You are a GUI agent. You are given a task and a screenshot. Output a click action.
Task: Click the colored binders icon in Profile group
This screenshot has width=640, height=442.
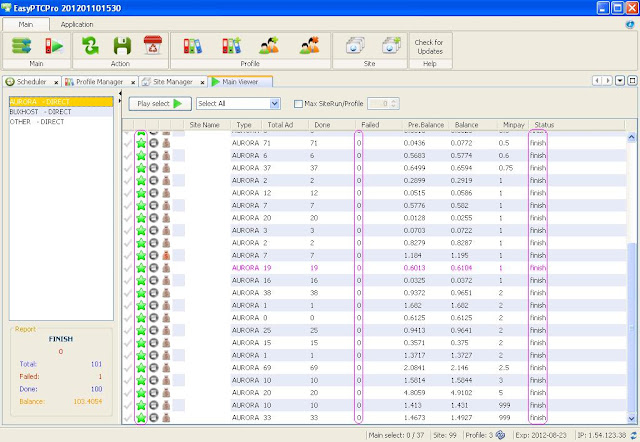(194, 46)
